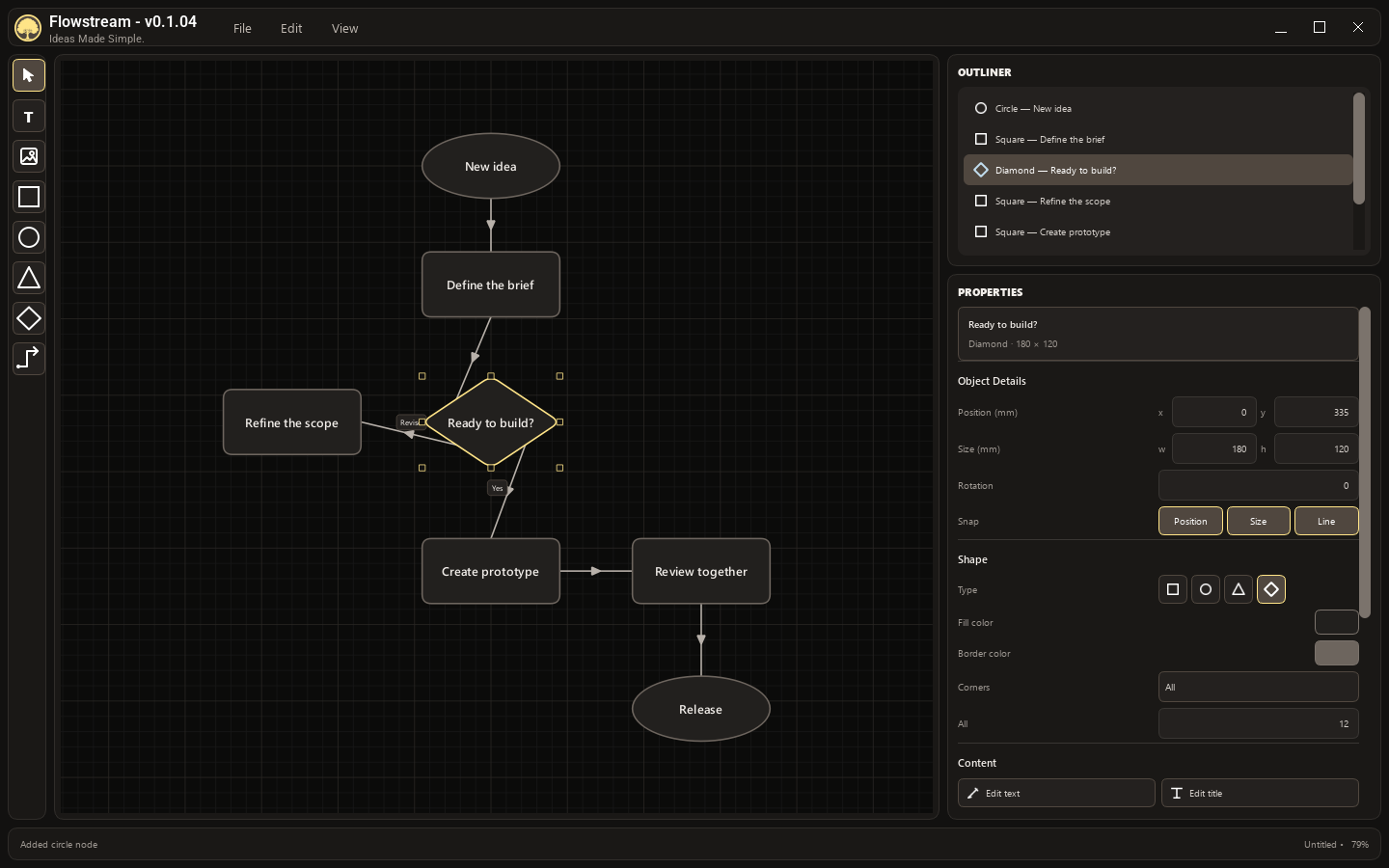1389x868 pixels.
Task: Set shape type to triangle
Action: (x=1239, y=589)
